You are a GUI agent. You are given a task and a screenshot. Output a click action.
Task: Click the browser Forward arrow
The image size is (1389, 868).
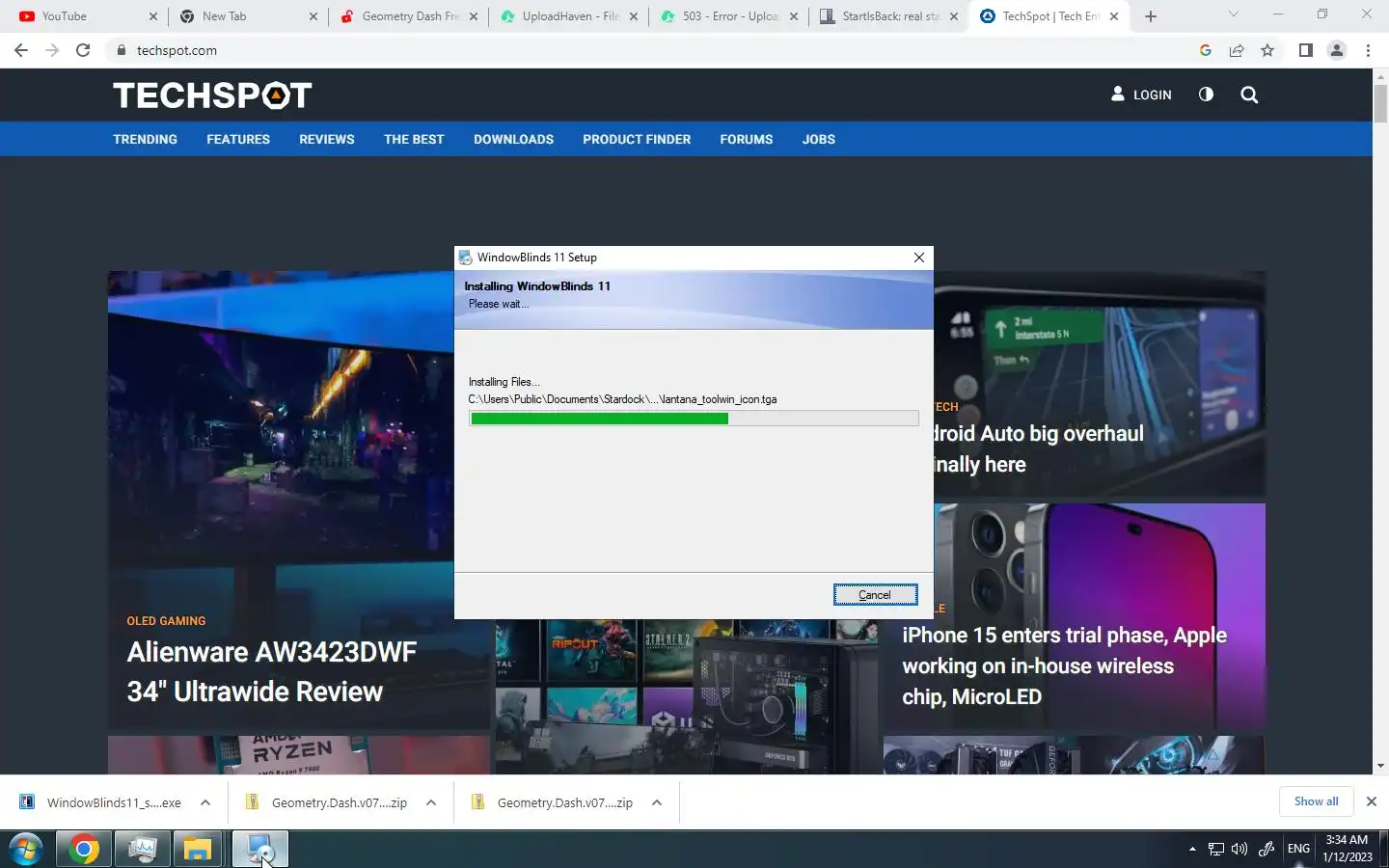(52, 50)
